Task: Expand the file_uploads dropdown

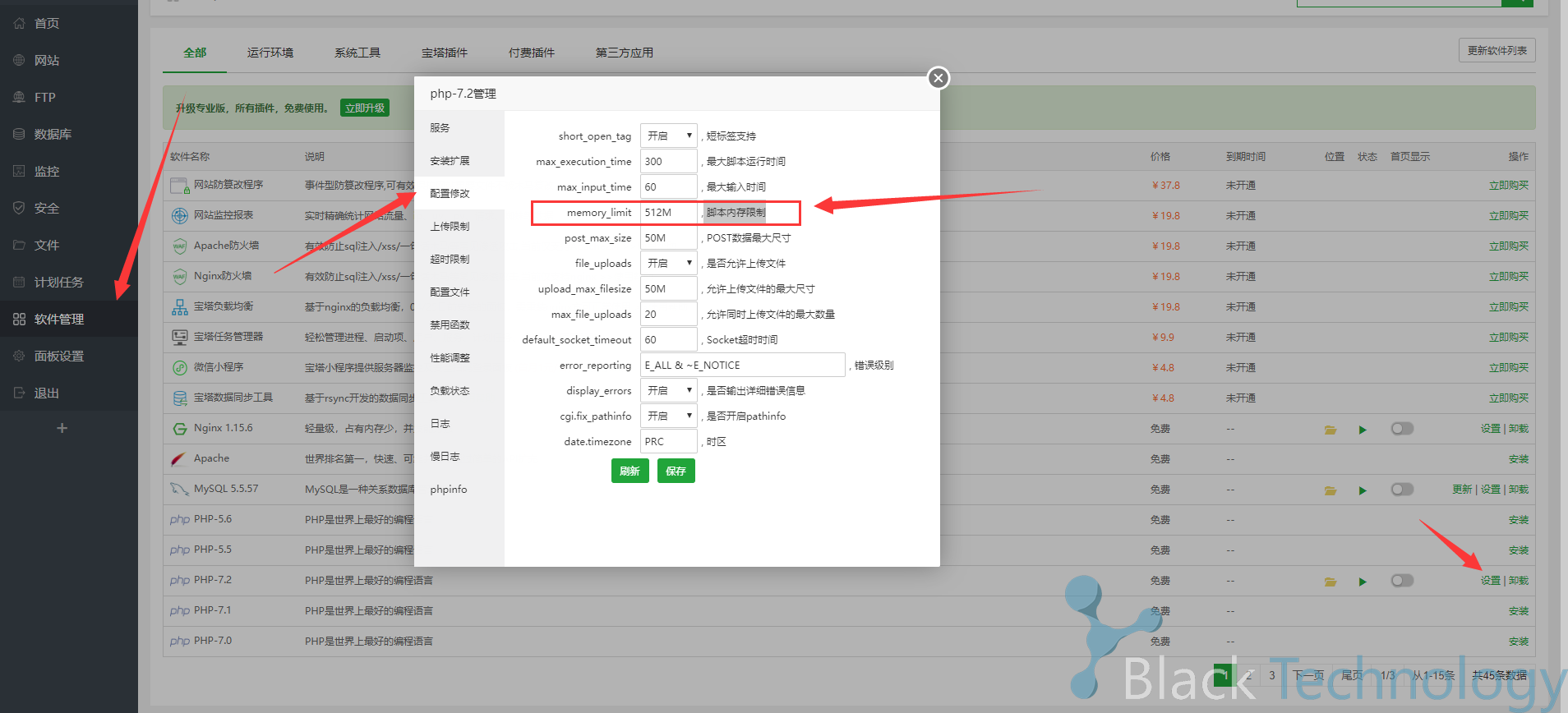Action: 668,263
